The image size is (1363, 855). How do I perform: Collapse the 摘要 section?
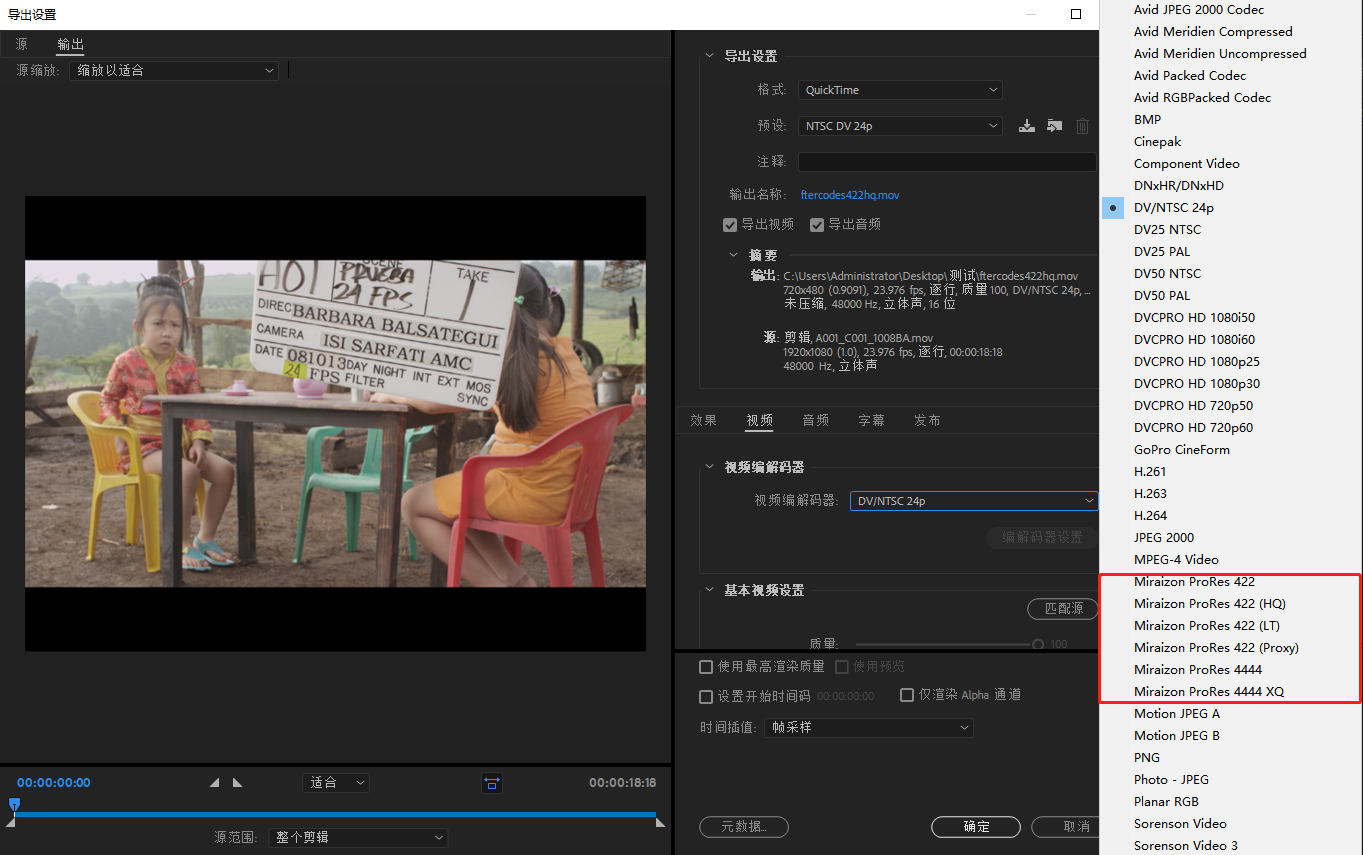(x=733, y=255)
